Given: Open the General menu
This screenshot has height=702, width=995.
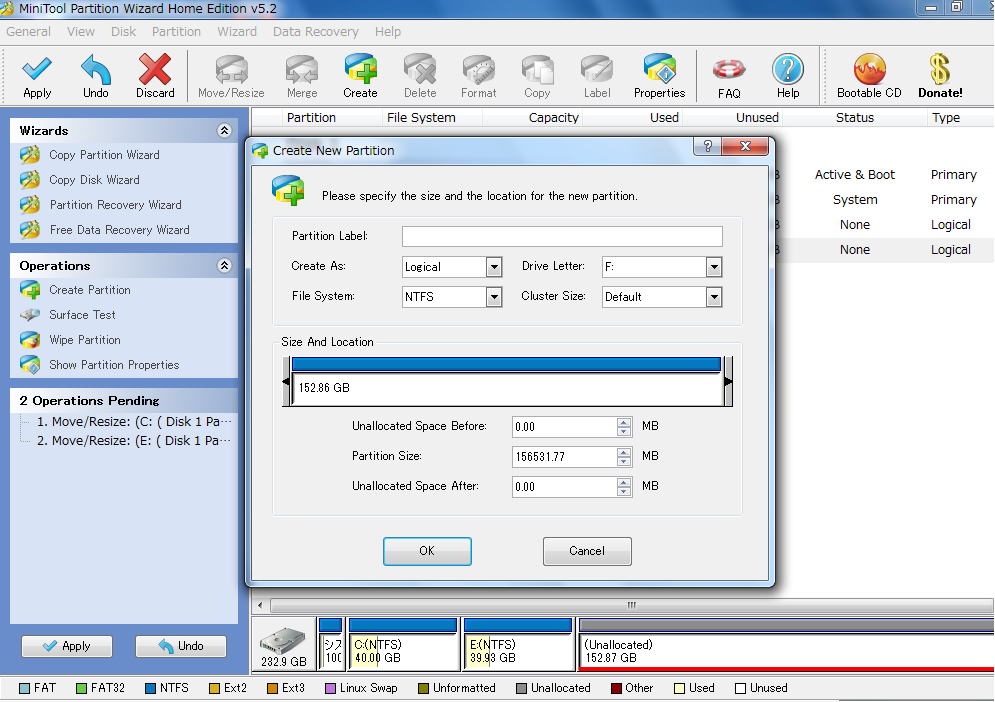Looking at the screenshot, I should (29, 32).
